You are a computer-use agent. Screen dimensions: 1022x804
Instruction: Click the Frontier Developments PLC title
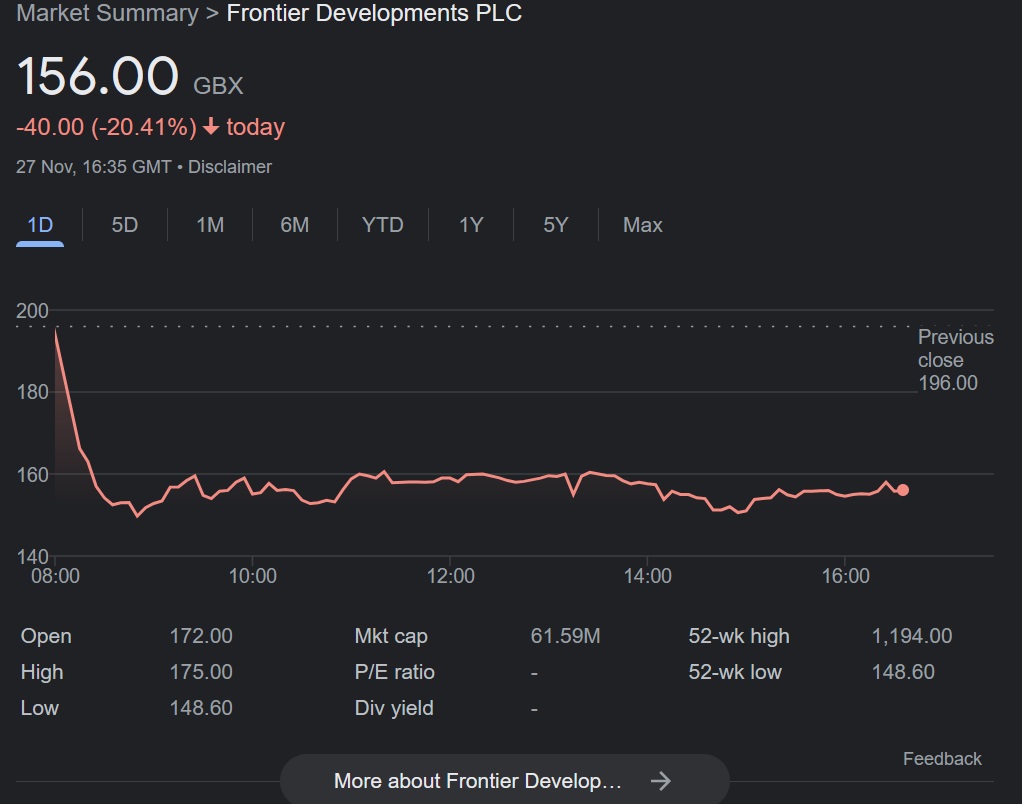coord(374,14)
